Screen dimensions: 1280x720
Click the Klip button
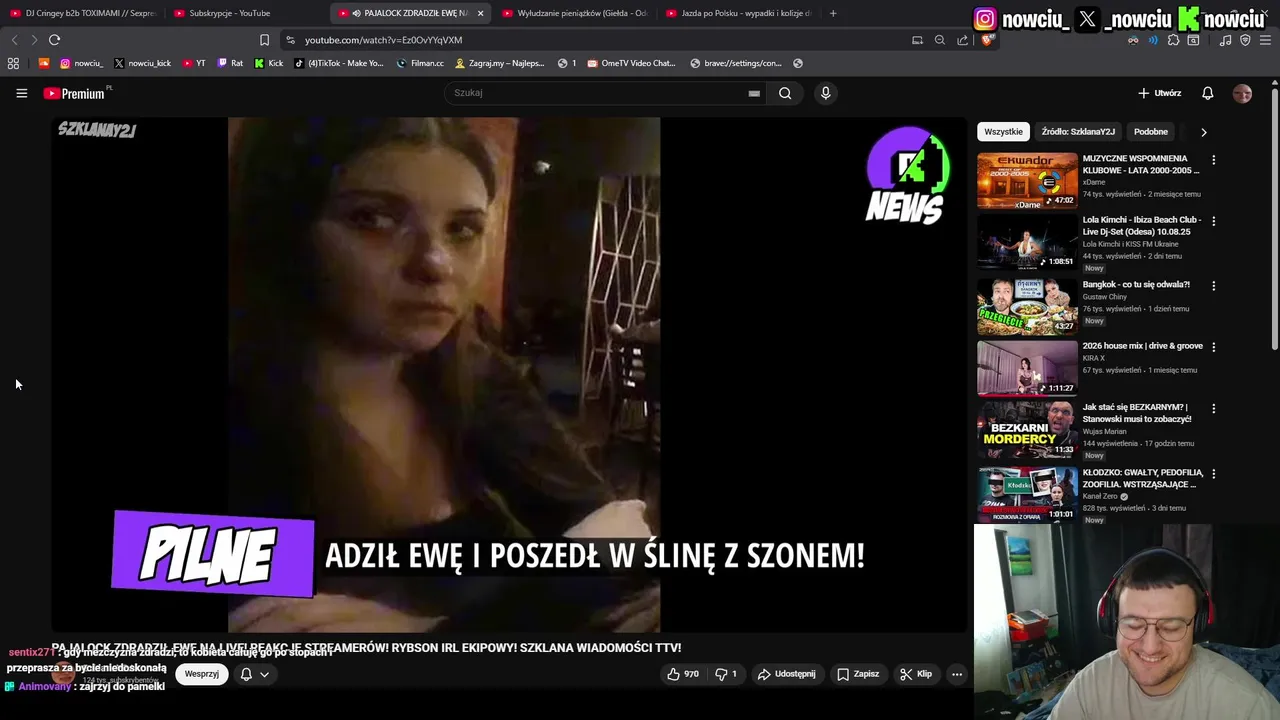coord(916,674)
